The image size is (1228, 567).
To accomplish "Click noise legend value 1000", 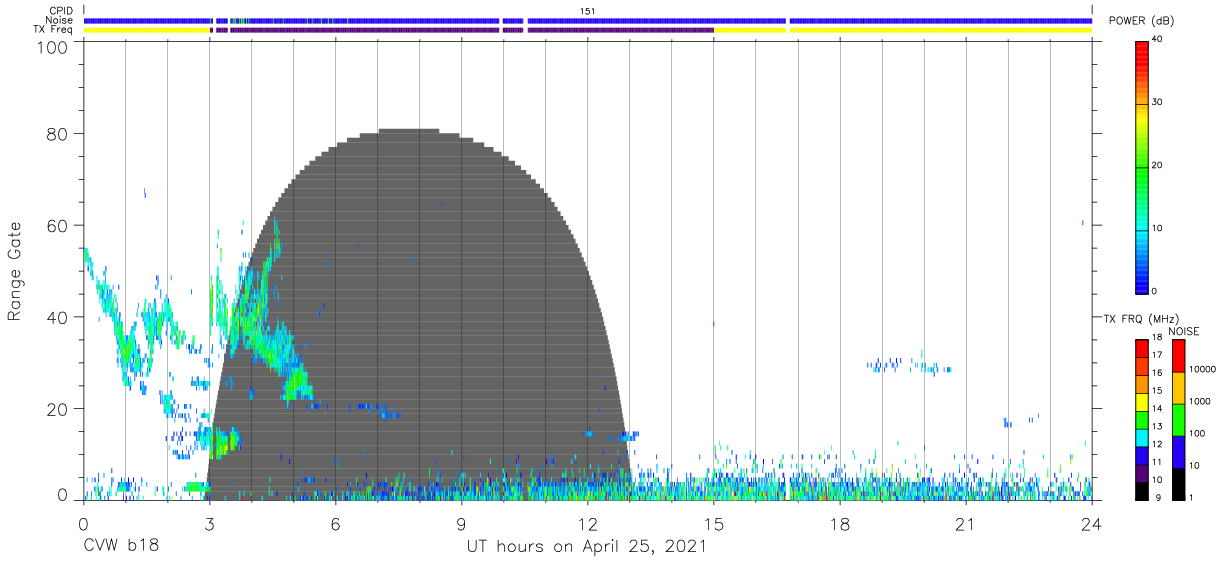I will [1200, 400].
